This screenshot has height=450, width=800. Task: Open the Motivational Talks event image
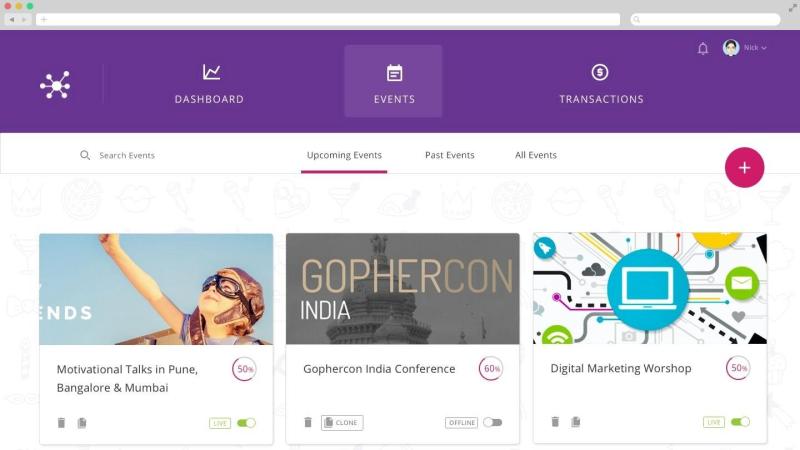tap(156, 289)
